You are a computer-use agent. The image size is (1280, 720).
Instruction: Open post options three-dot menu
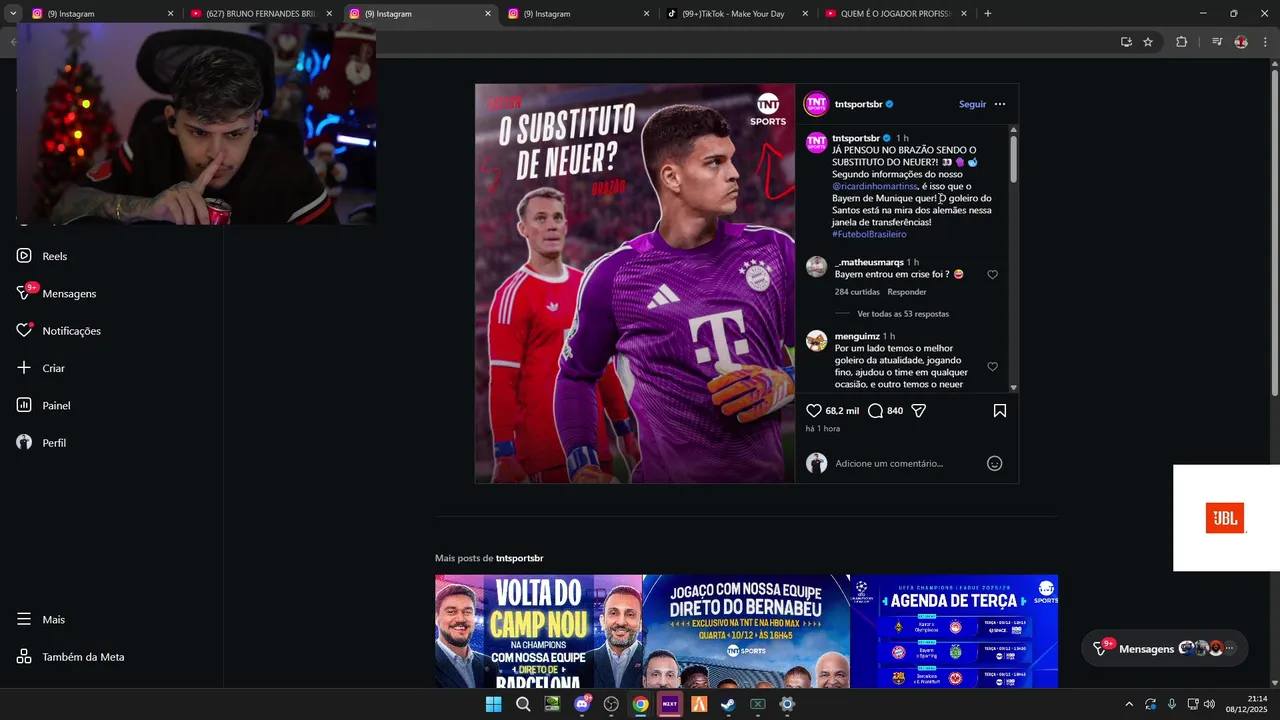click(x=1000, y=104)
